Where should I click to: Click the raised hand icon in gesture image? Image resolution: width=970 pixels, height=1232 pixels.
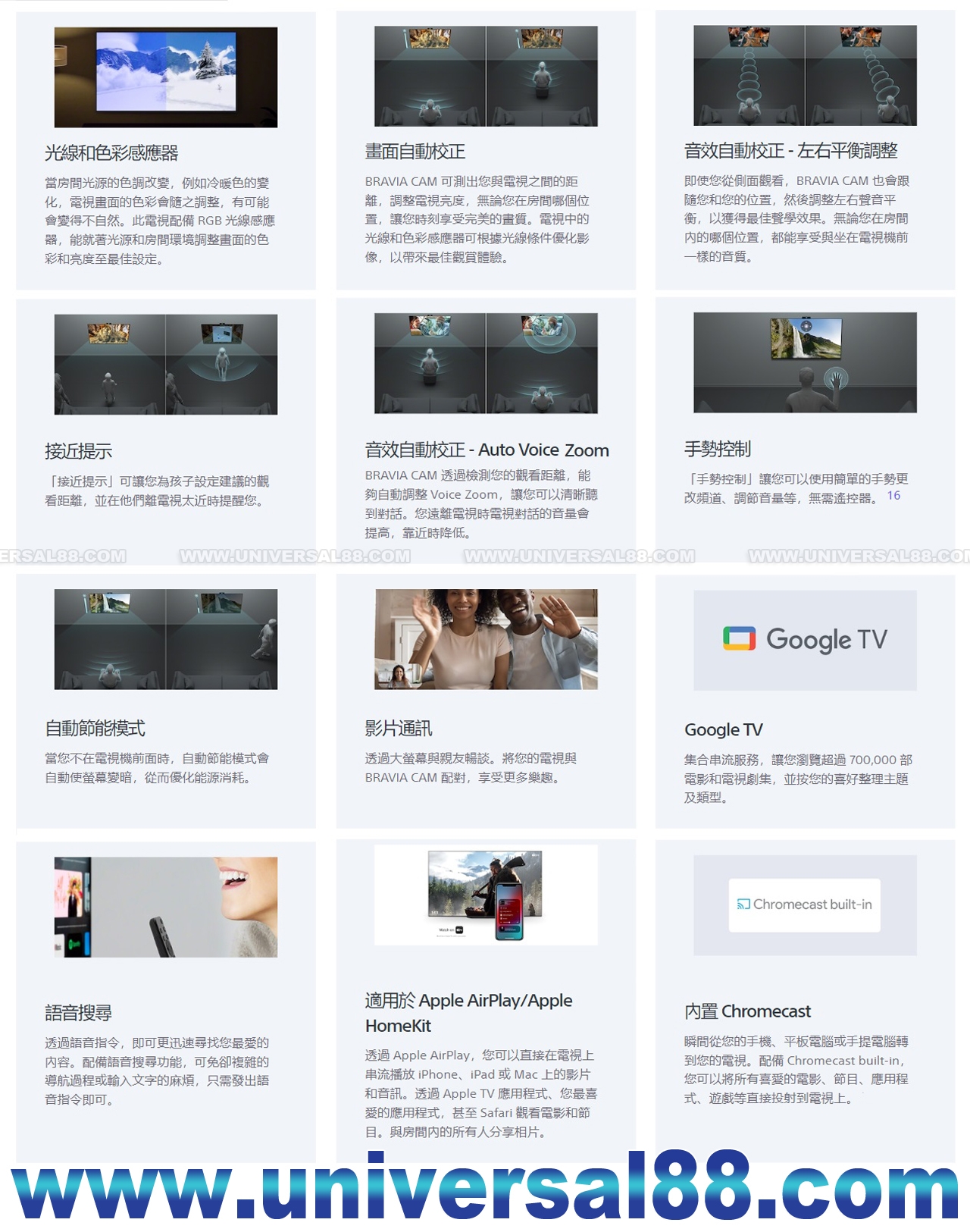837,378
